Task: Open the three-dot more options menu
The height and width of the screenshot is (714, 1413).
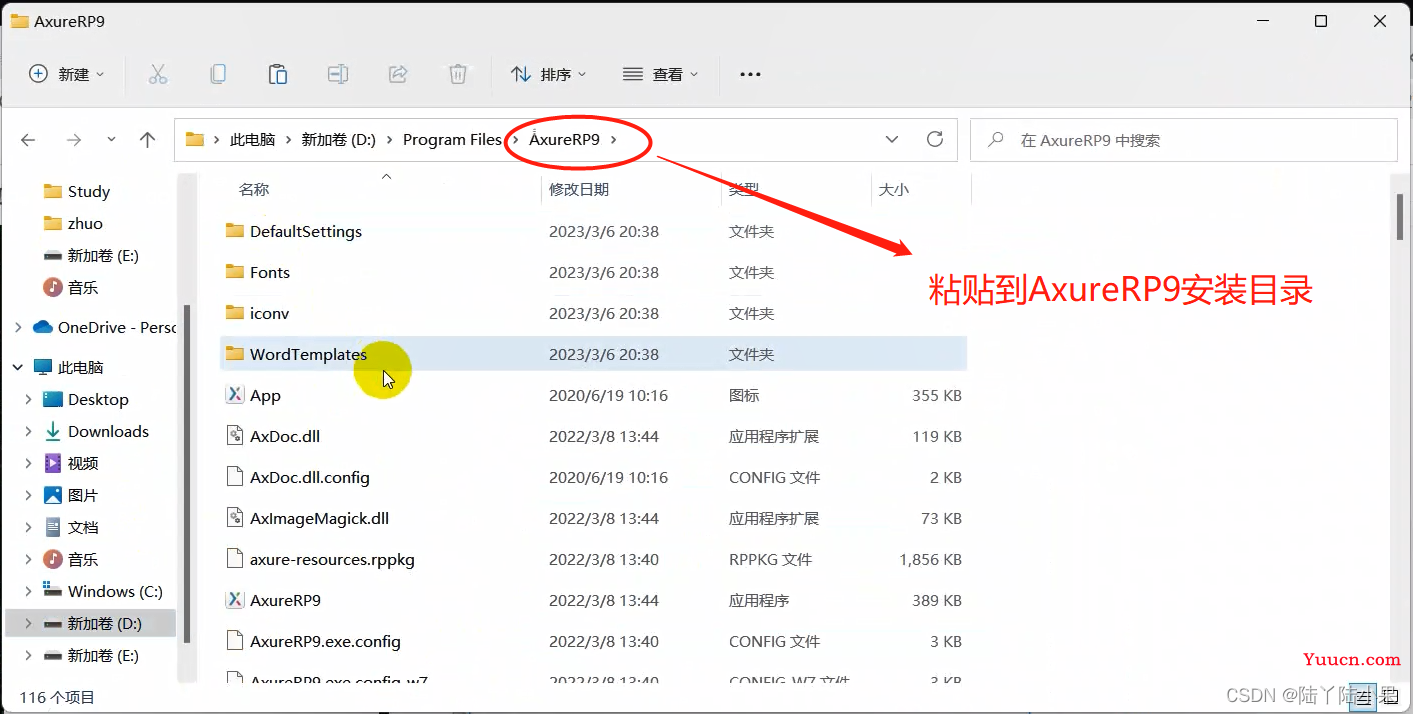Action: [750, 74]
